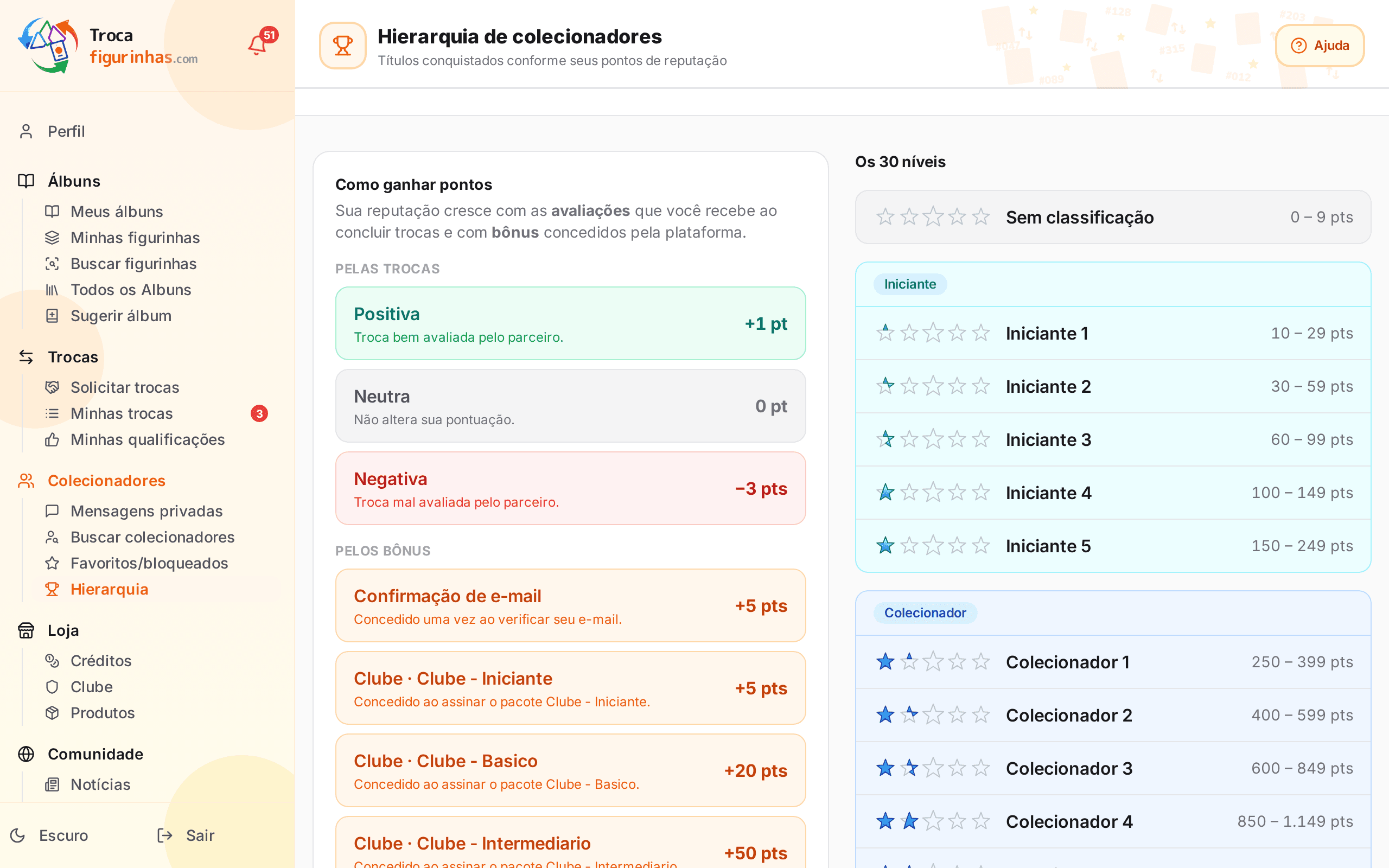1389x868 pixels.
Task: Open Minhas trocas
Action: [x=121, y=413]
